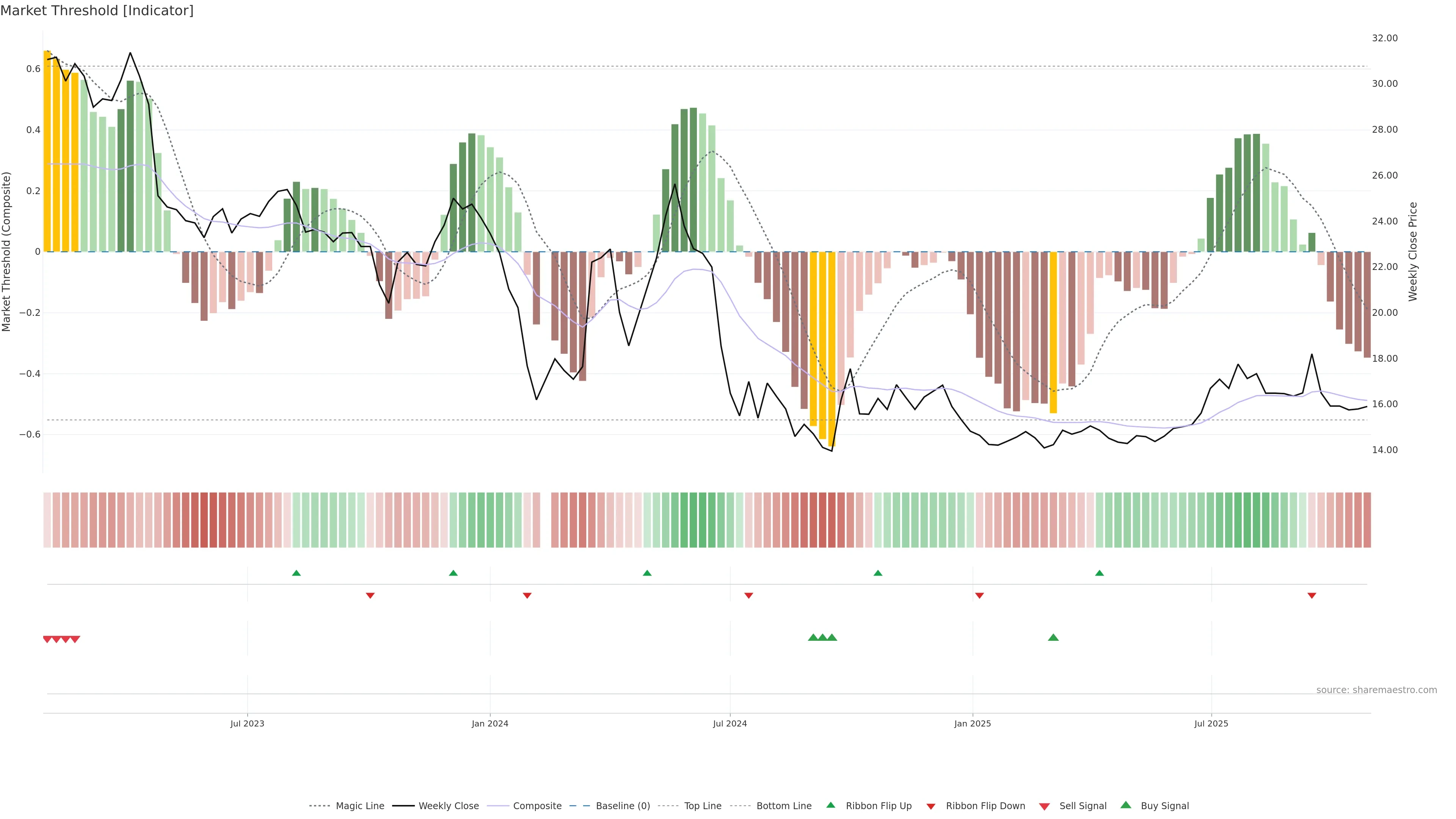Click the first green ribbon flip up marker
Viewport: 1456px width, 819px height.
(296, 573)
